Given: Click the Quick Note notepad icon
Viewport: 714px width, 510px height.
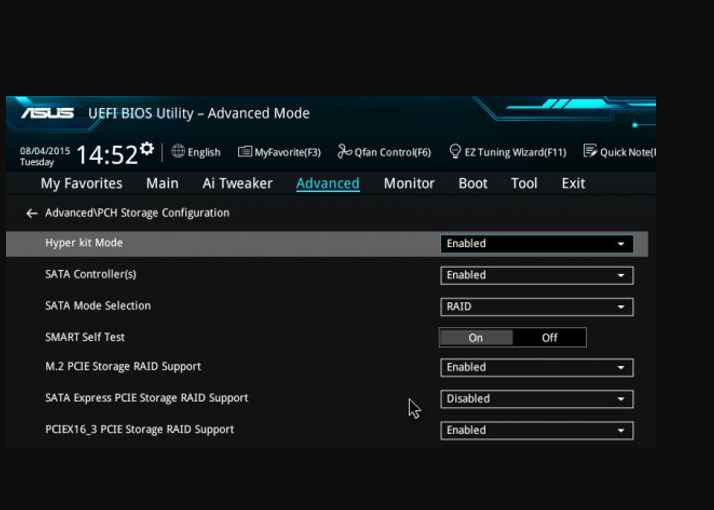Looking at the screenshot, I should pyautogui.click(x=590, y=151).
